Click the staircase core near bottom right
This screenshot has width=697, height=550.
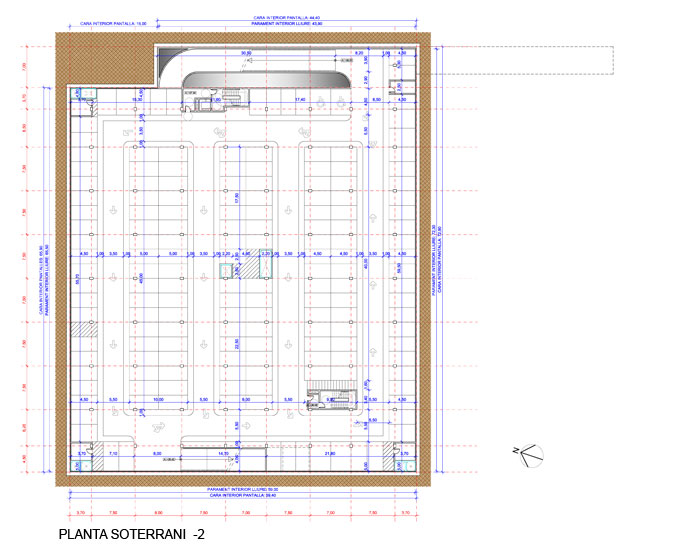tap(328, 400)
